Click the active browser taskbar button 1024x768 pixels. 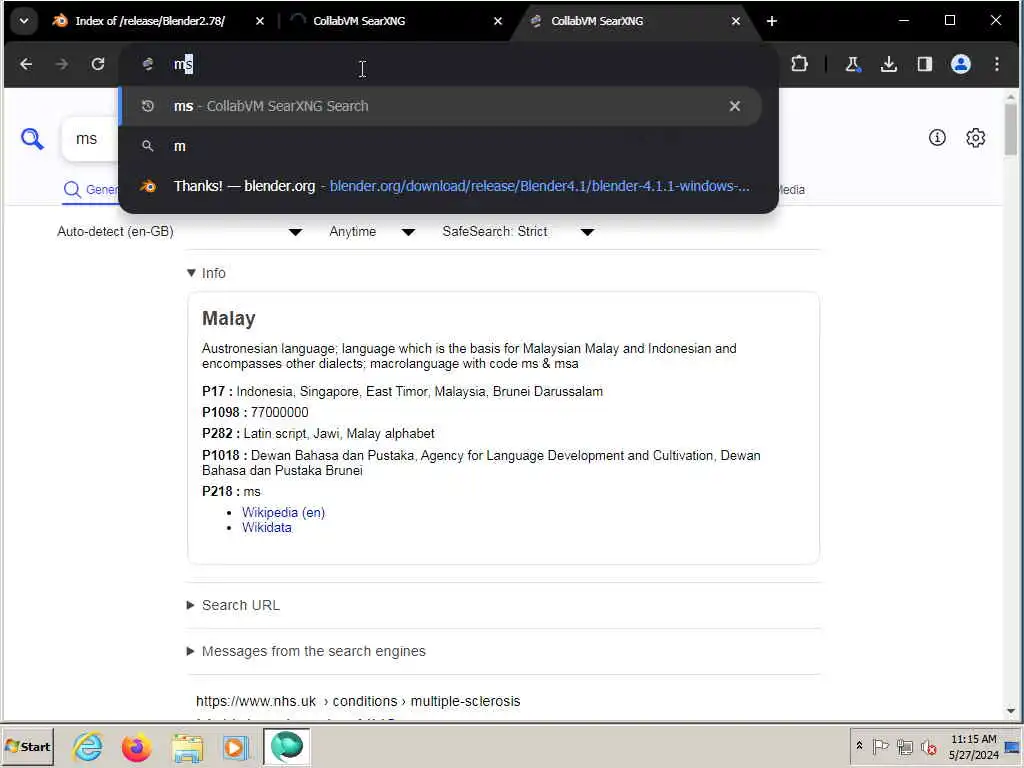coord(287,746)
